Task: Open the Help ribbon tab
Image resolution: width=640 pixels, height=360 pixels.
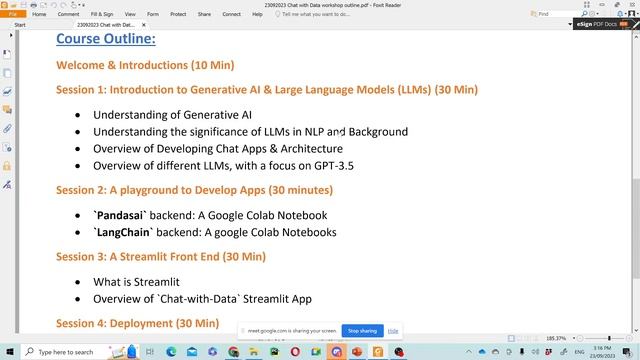Action: coord(257,14)
